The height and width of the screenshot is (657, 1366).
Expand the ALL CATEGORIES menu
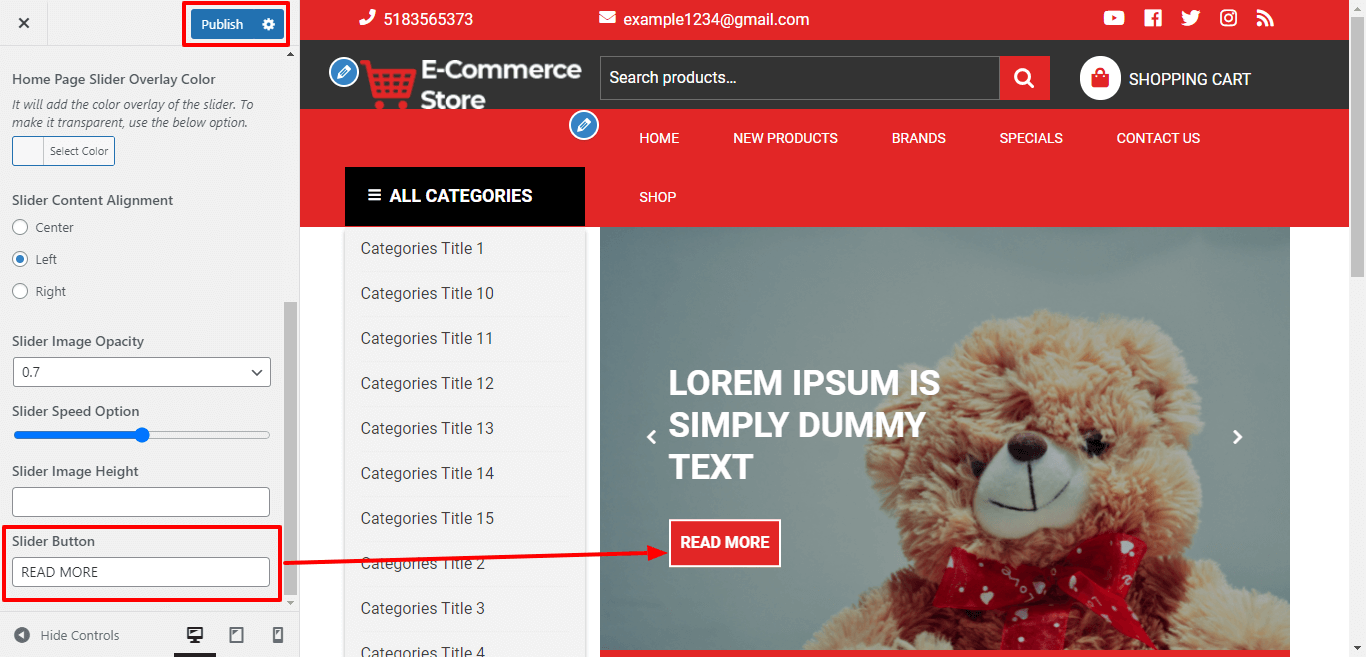464,196
